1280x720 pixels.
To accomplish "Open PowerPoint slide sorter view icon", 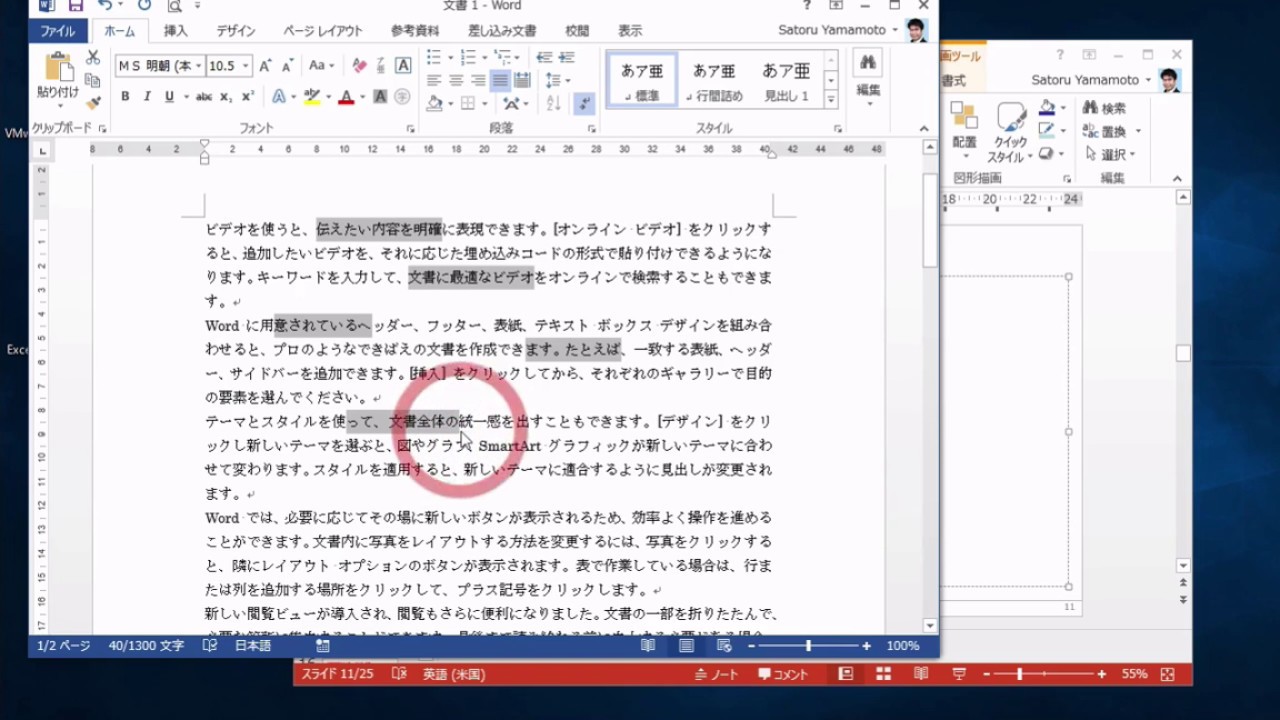I will [x=883, y=674].
